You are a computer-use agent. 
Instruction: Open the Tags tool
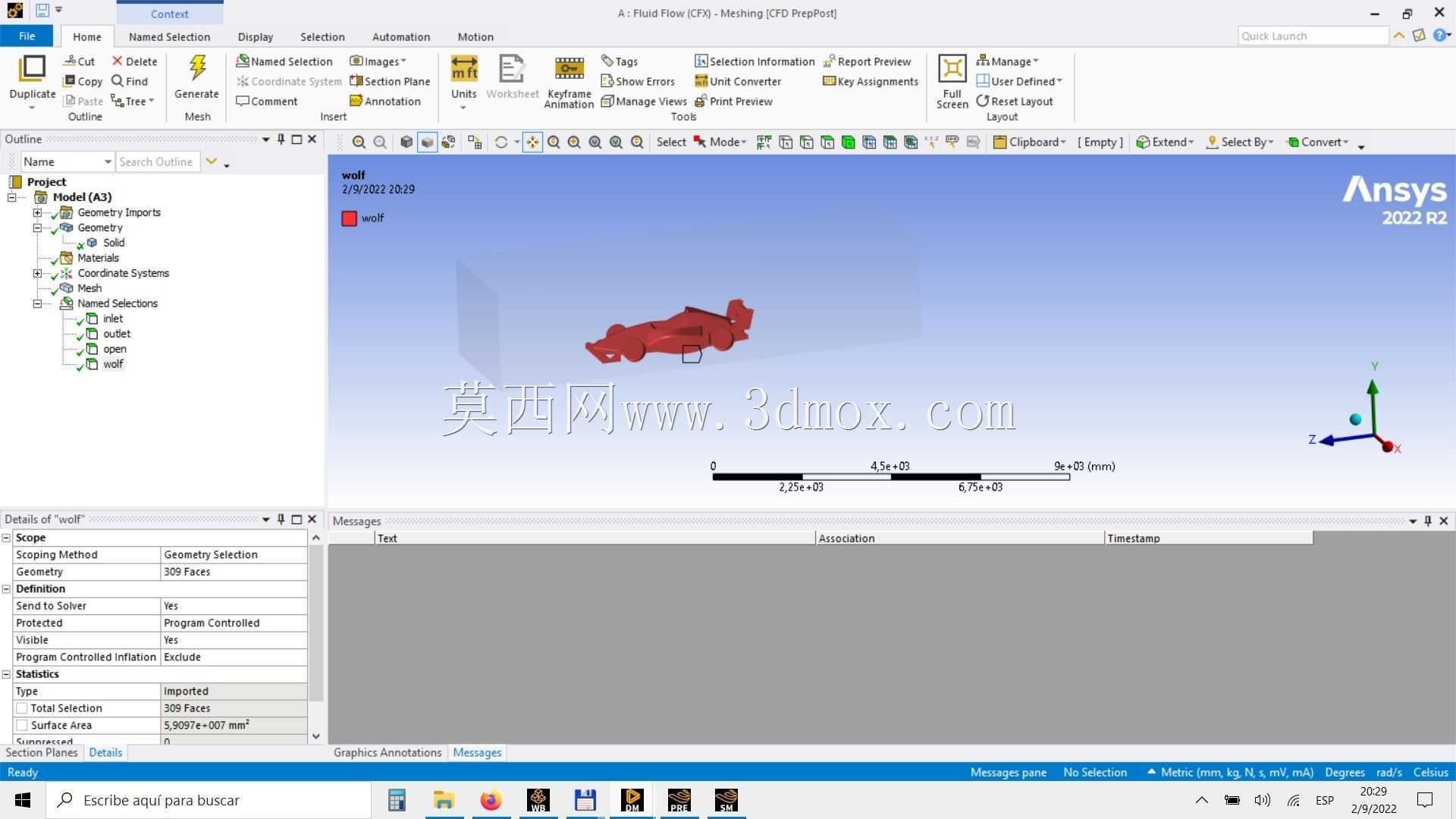(619, 61)
